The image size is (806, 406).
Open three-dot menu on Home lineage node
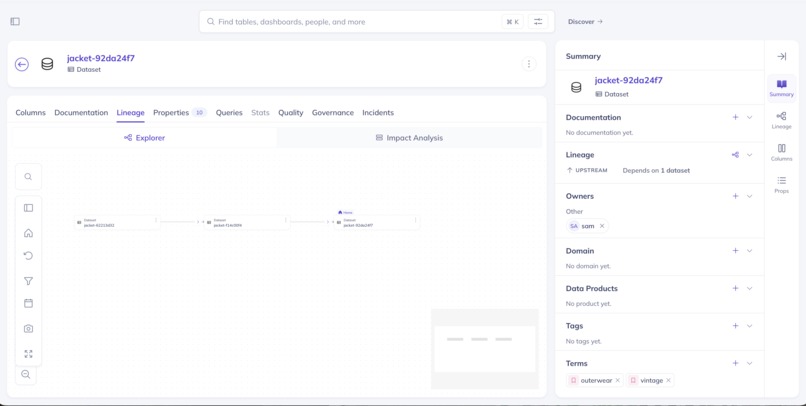[x=415, y=220]
